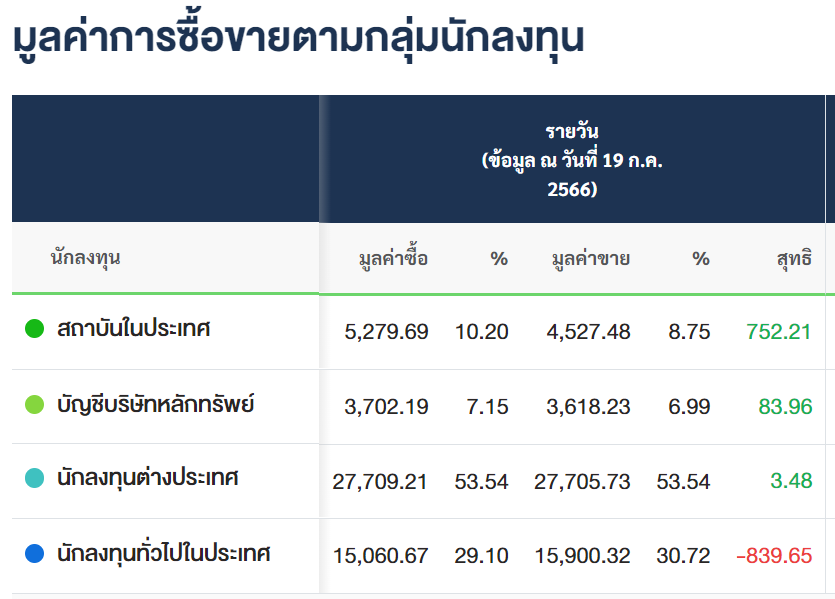The width and height of the screenshot is (835, 599).
Task: Click the นักลงทุน column header
Action: coord(85,258)
